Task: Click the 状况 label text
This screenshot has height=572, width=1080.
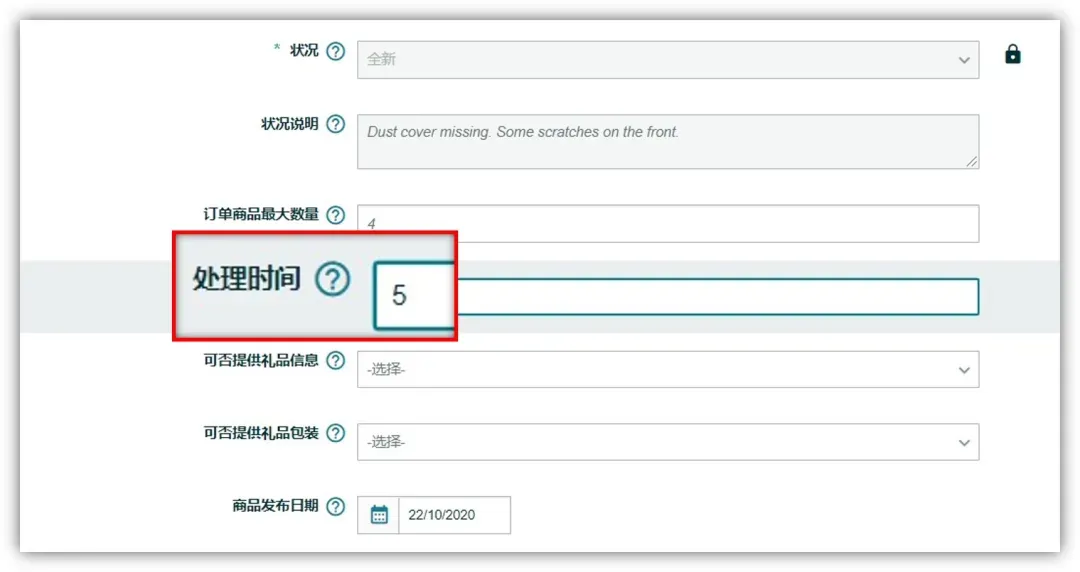Action: [x=304, y=50]
